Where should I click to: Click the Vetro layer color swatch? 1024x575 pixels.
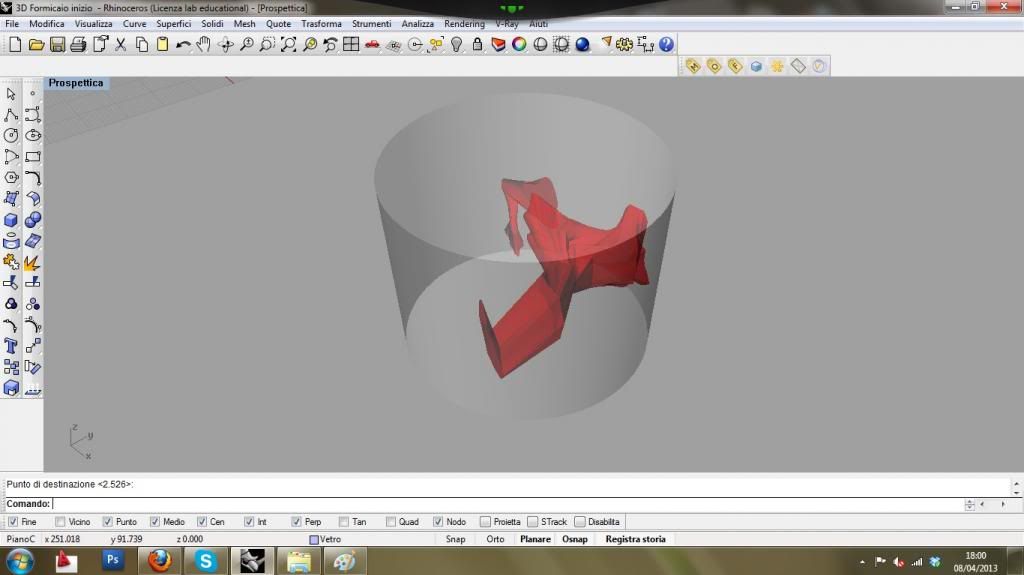(x=314, y=540)
